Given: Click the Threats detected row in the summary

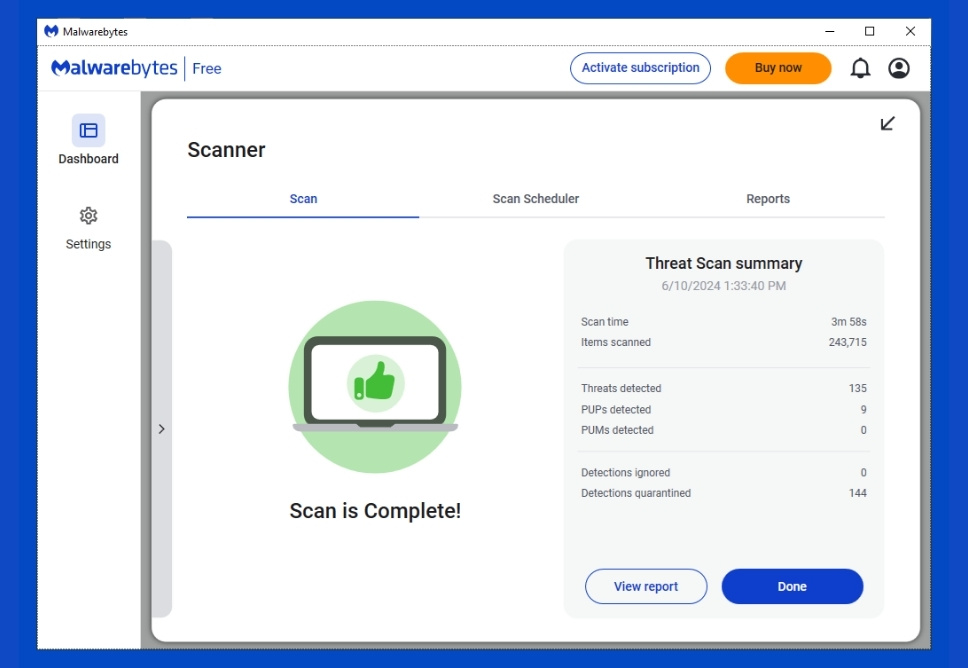Looking at the screenshot, I should pos(723,388).
